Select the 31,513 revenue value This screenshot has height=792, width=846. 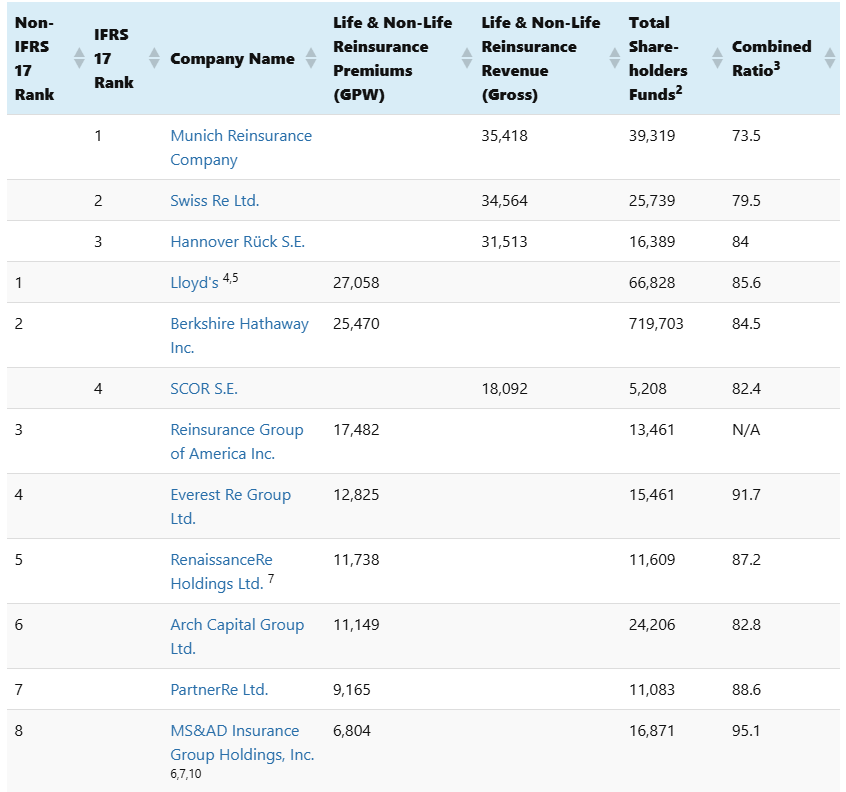click(x=504, y=242)
